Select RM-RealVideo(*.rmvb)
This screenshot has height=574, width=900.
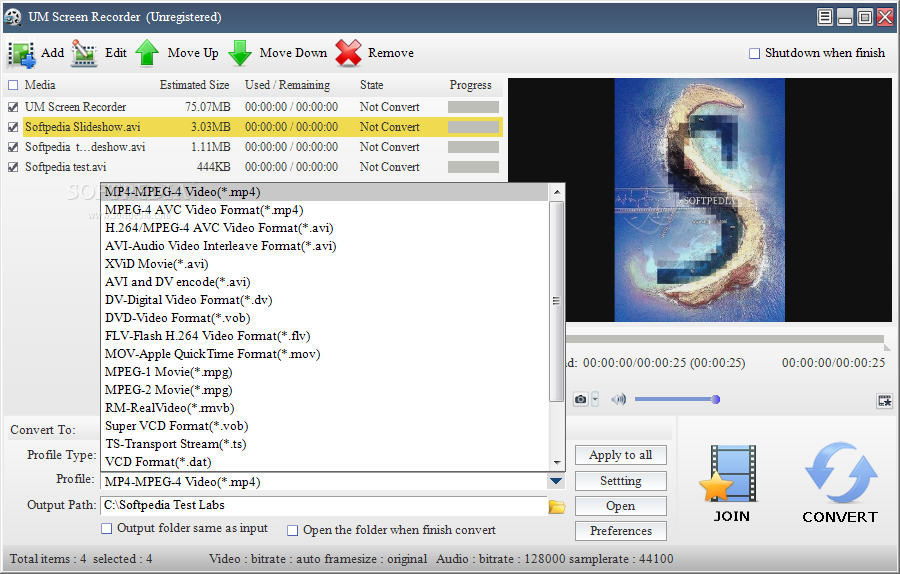coord(325,408)
